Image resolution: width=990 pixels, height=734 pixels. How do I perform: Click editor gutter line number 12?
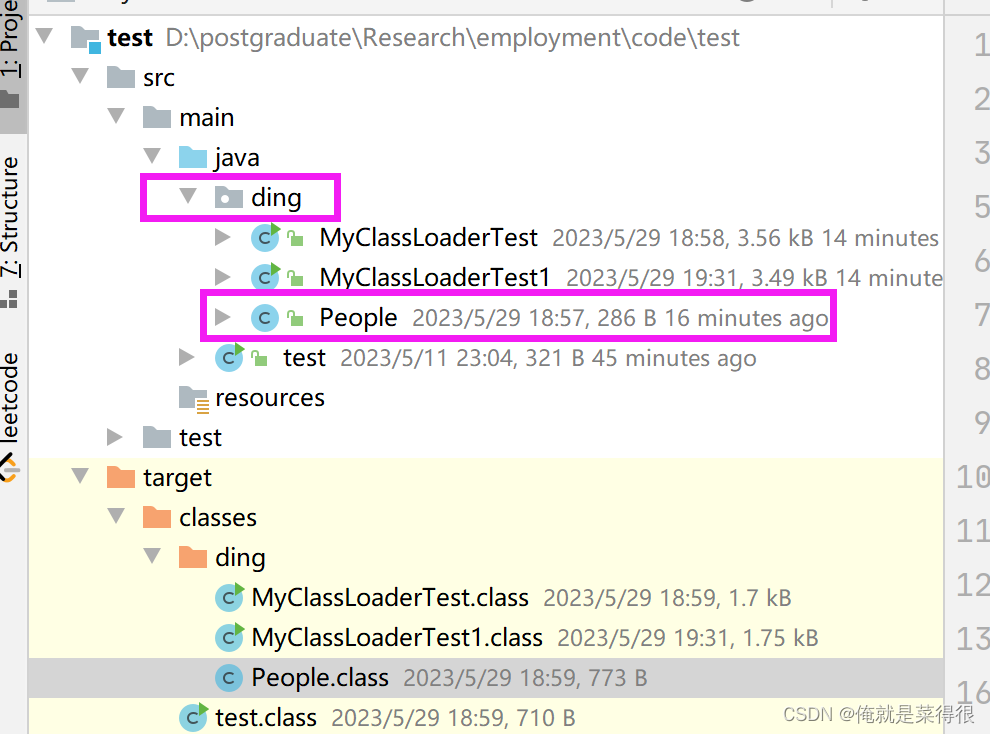[x=973, y=584]
